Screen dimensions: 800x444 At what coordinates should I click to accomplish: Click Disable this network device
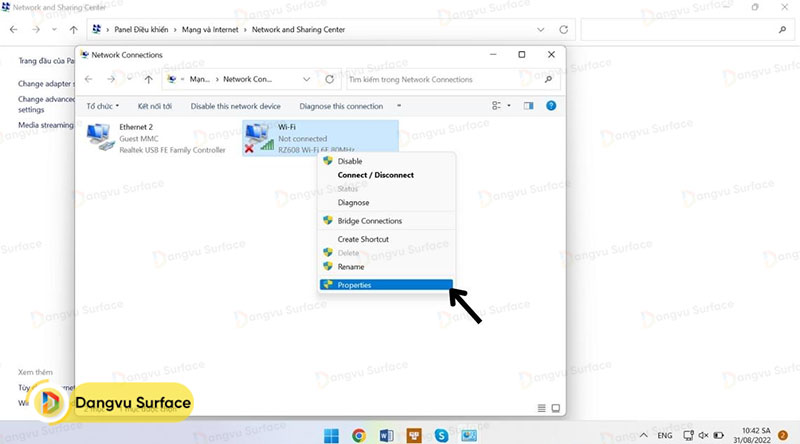tap(236, 106)
